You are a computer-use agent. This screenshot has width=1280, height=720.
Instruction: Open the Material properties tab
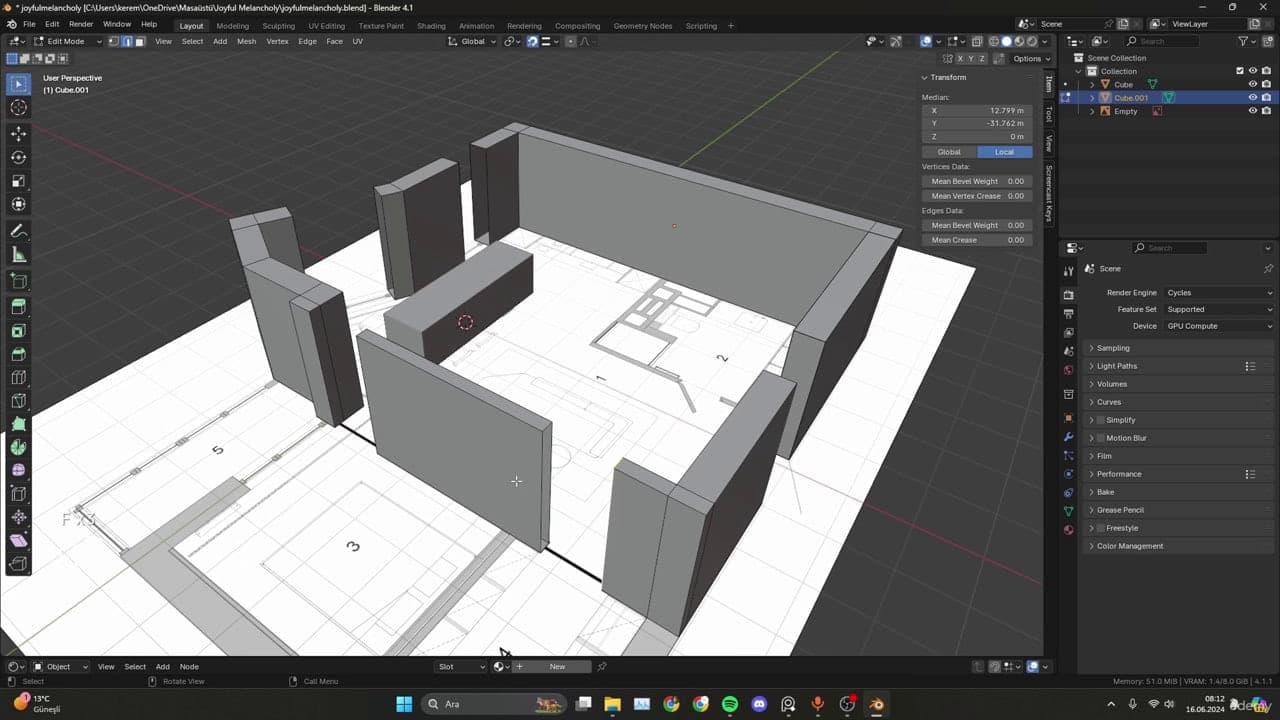click(x=1068, y=529)
